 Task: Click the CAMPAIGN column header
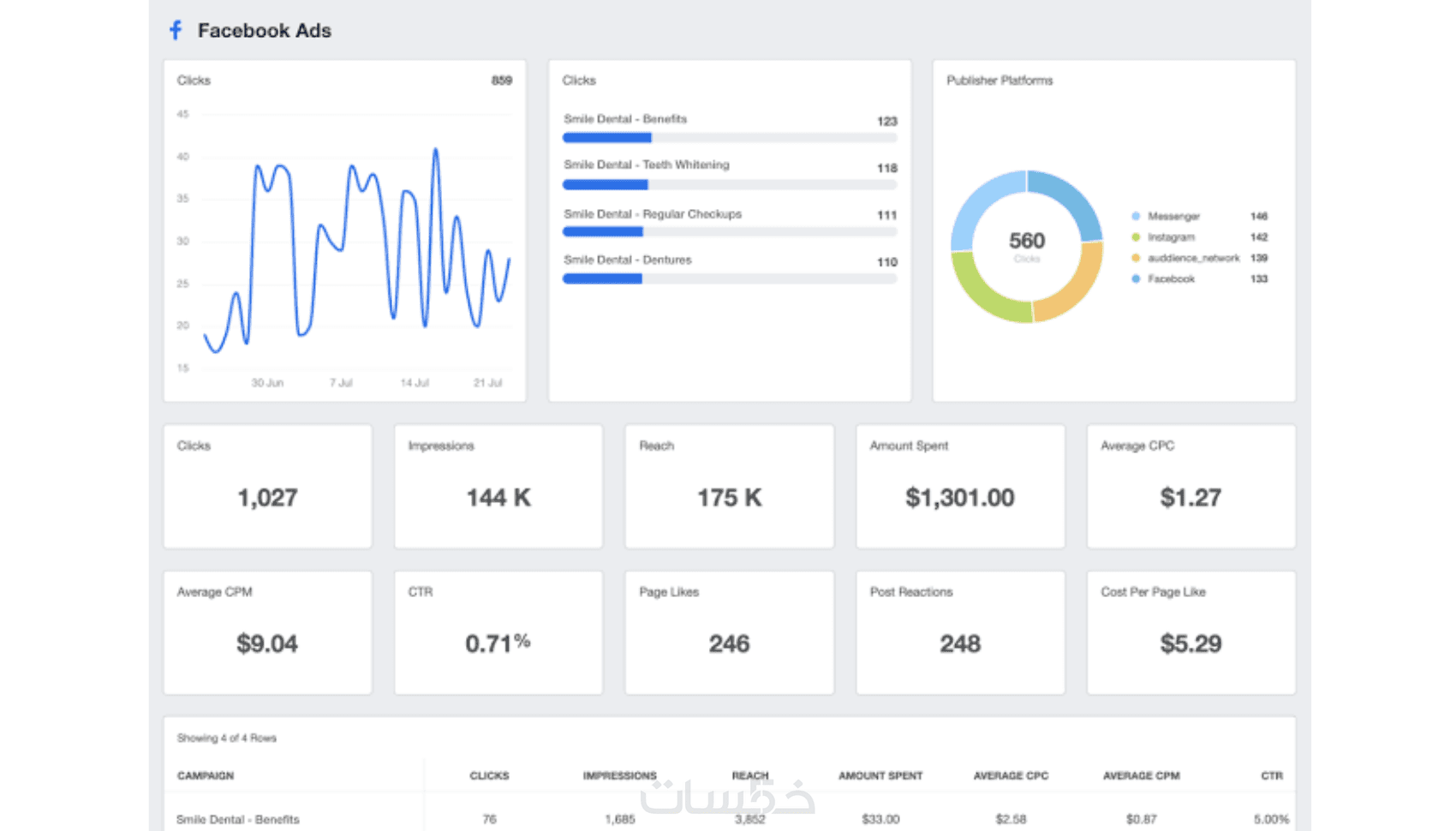206,775
